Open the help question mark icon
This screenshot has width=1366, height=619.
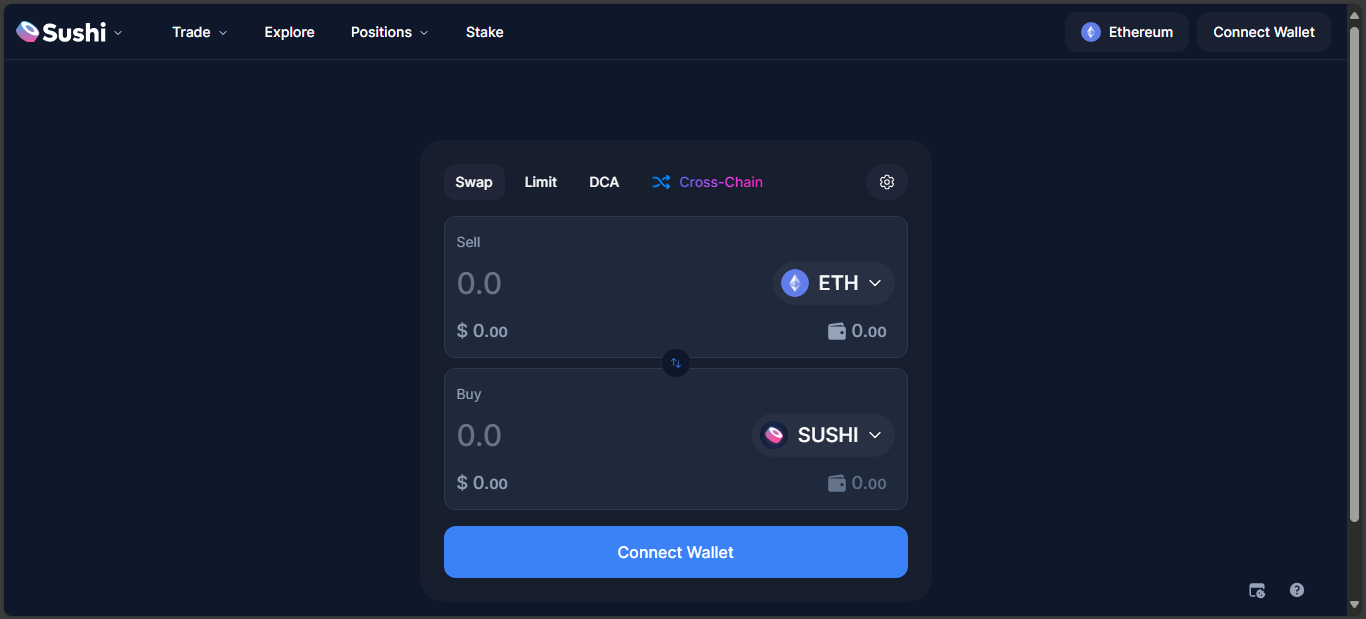[1297, 590]
